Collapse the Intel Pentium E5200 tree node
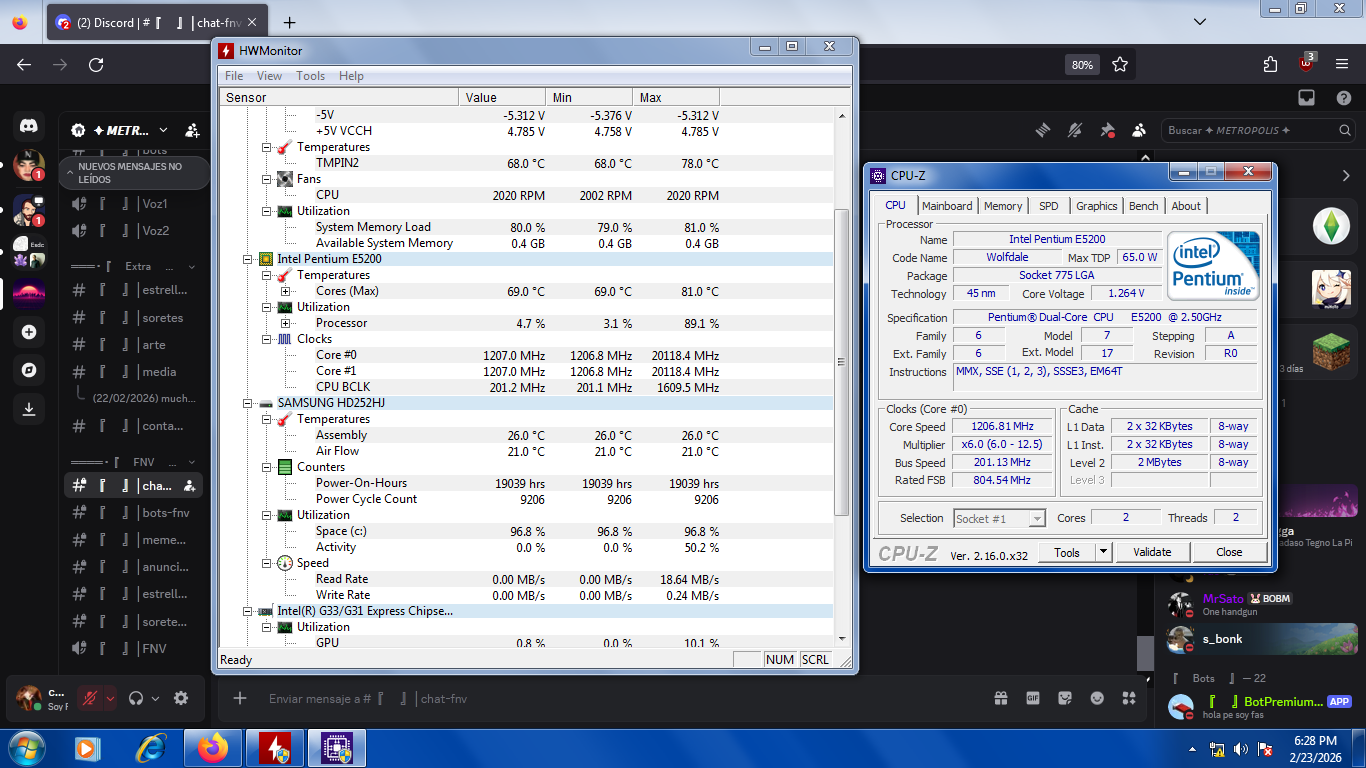This screenshot has width=1366, height=768. pos(249,259)
